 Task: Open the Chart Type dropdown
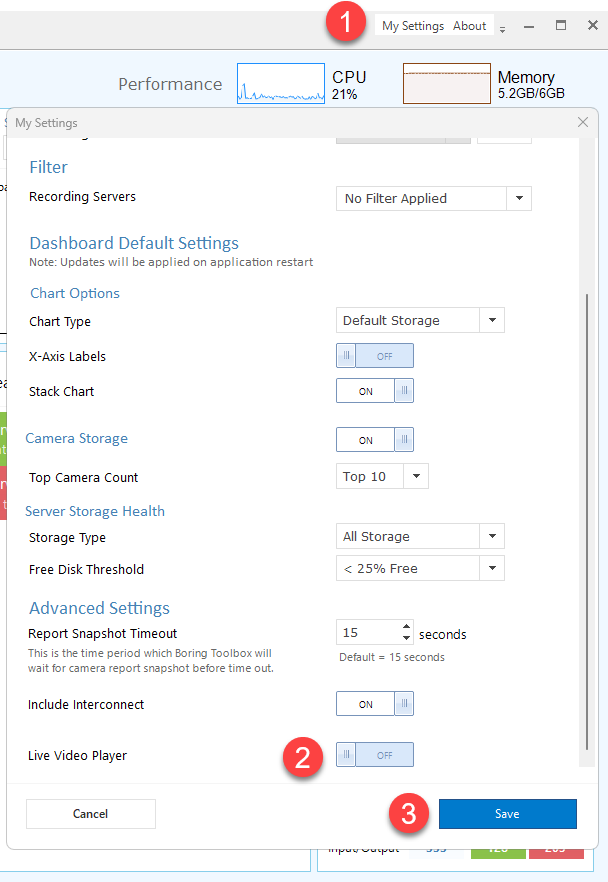pos(492,320)
